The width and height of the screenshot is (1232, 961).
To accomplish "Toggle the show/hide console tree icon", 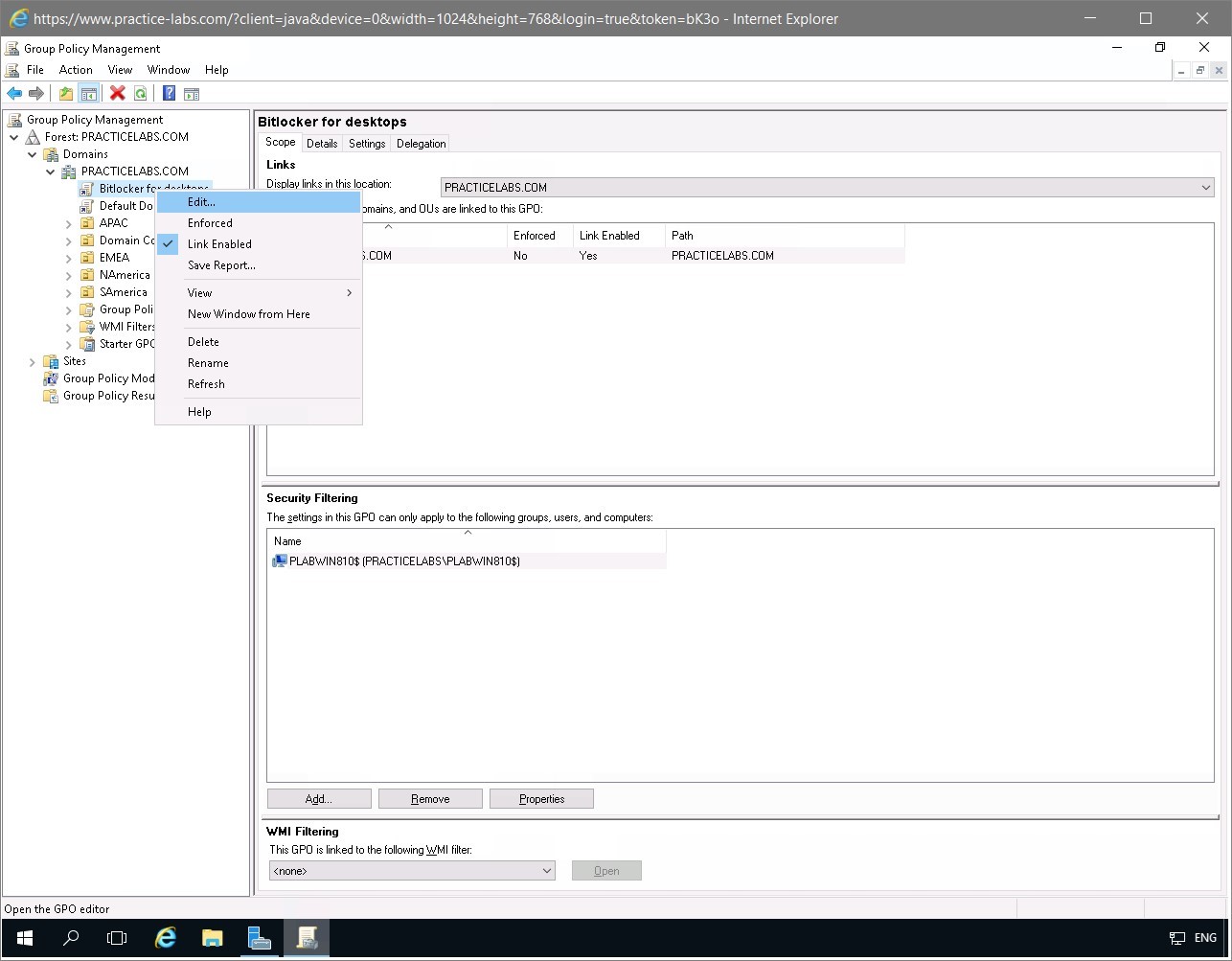I will tap(88, 93).
